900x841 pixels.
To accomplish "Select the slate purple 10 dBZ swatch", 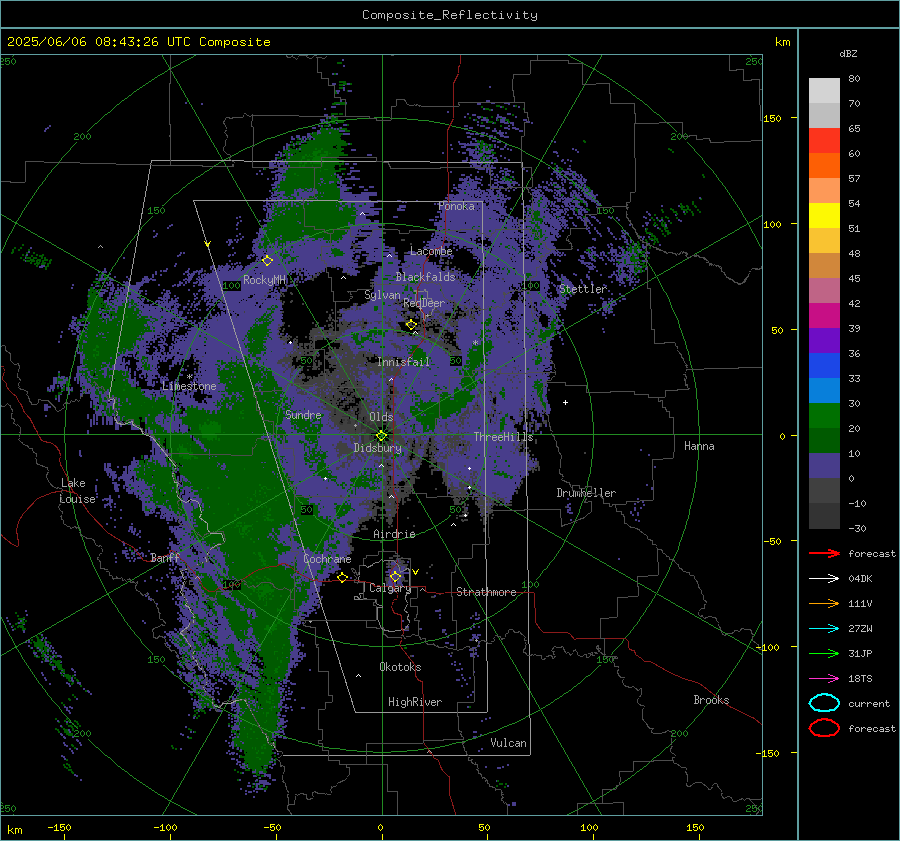I will 824,466.
